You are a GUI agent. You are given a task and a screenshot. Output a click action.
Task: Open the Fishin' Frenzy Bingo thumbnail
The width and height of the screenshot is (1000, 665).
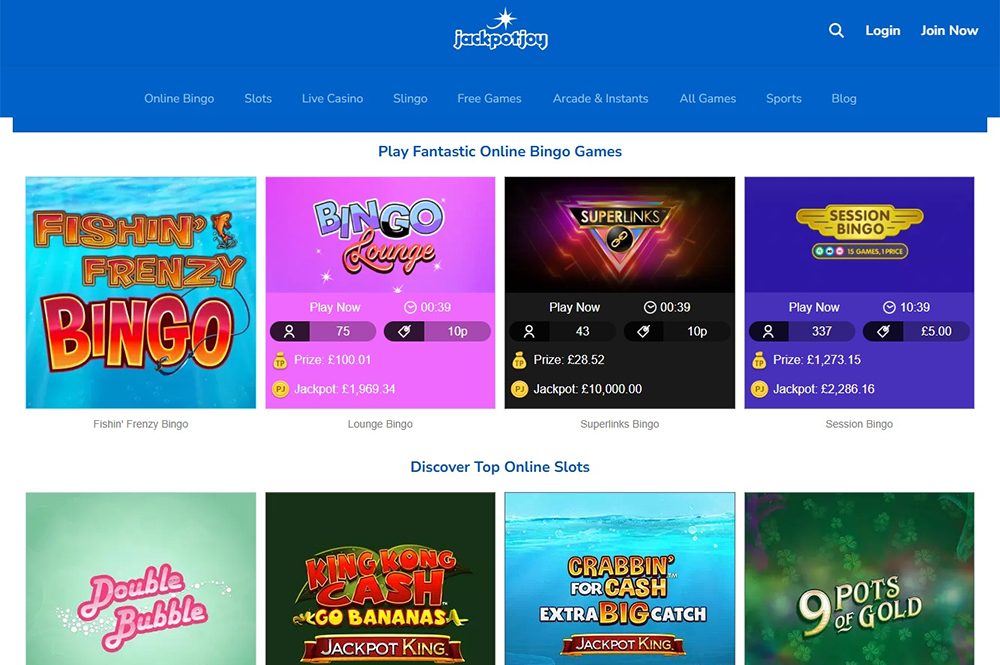(141, 293)
